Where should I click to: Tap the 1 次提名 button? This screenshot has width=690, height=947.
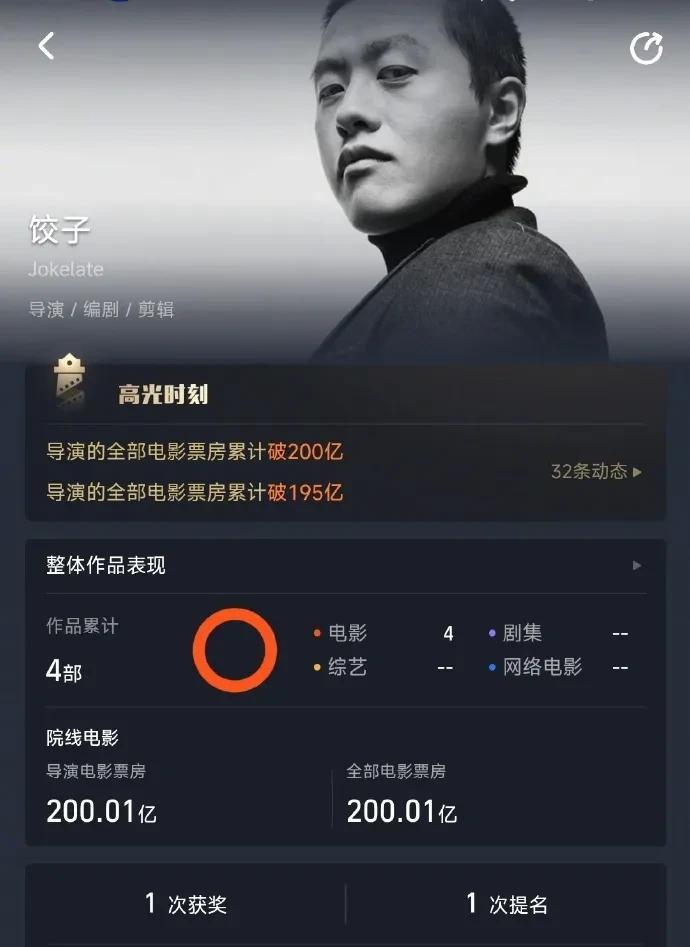point(506,904)
